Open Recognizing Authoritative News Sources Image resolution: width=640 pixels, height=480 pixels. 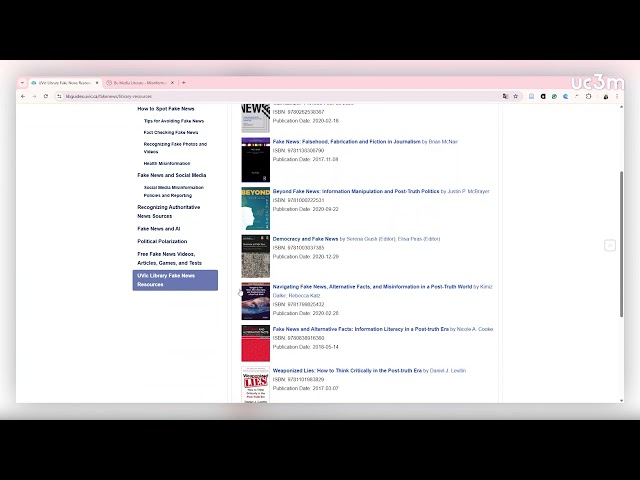pos(169,211)
